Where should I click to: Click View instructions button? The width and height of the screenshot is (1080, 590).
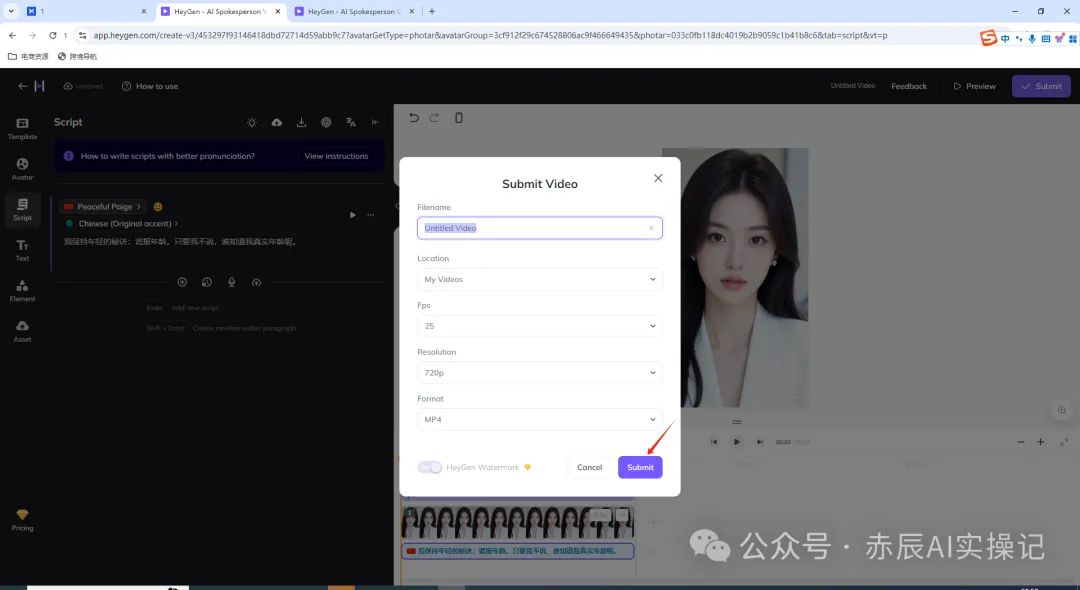(336, 156)
